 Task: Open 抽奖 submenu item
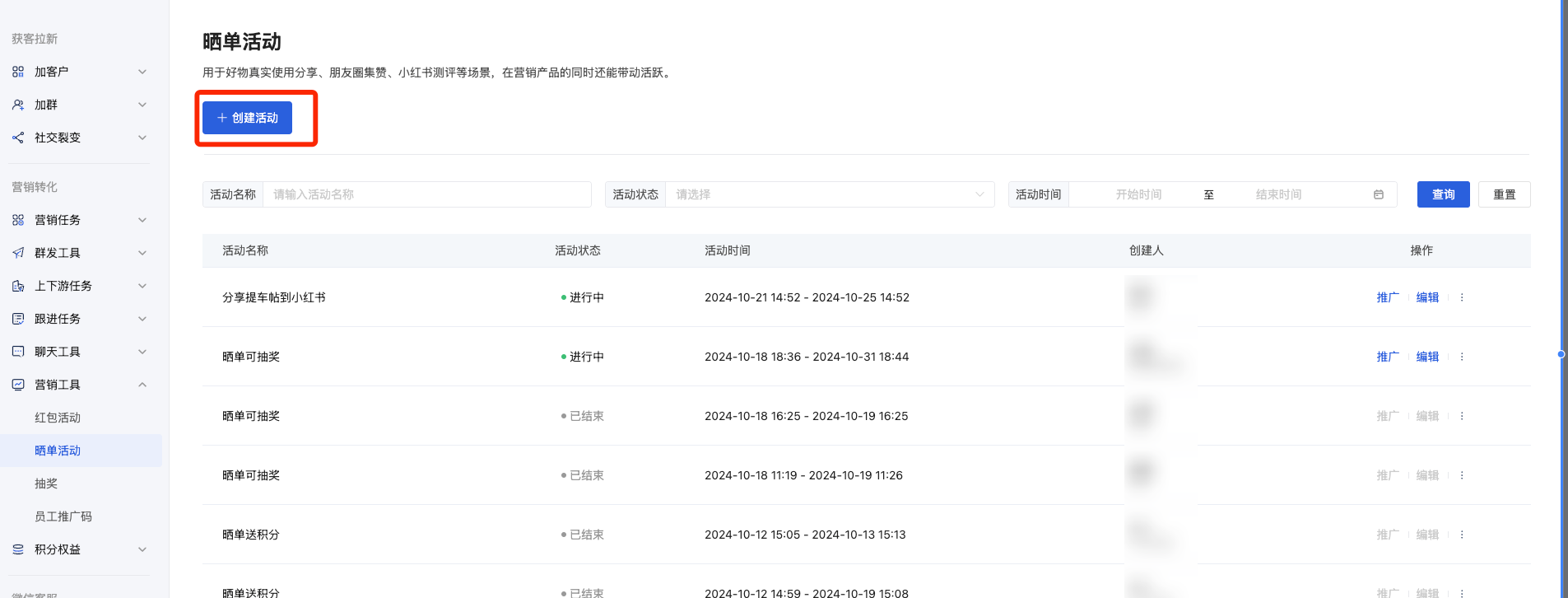46,484
